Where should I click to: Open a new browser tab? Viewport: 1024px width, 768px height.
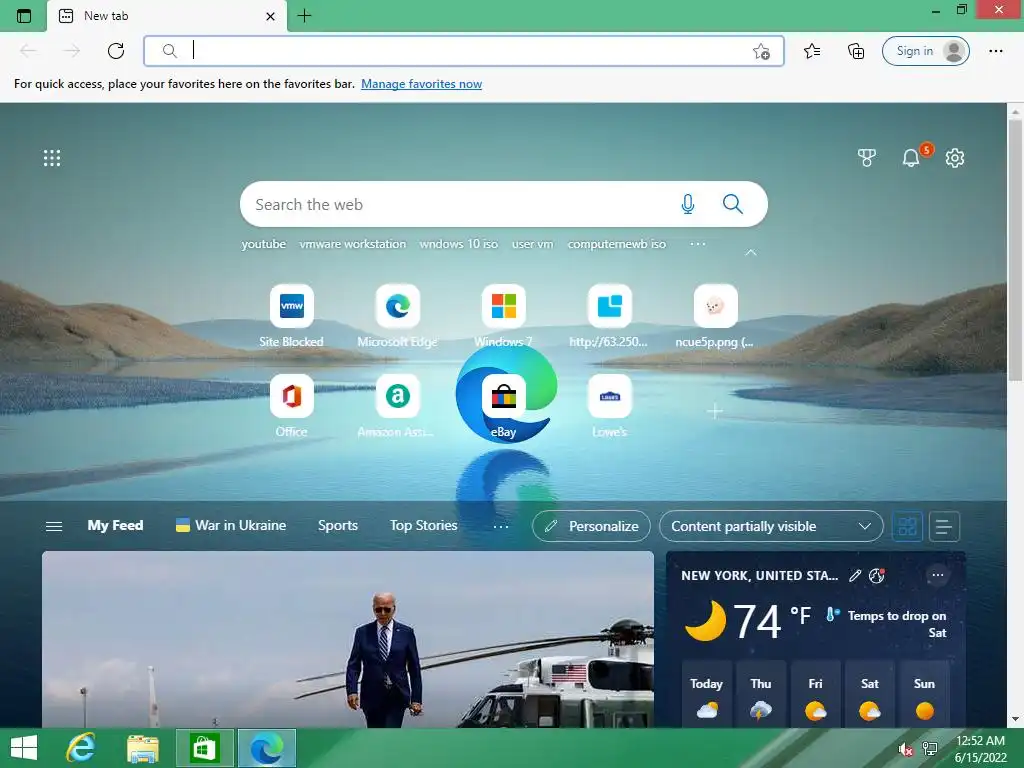coord(304,16)
